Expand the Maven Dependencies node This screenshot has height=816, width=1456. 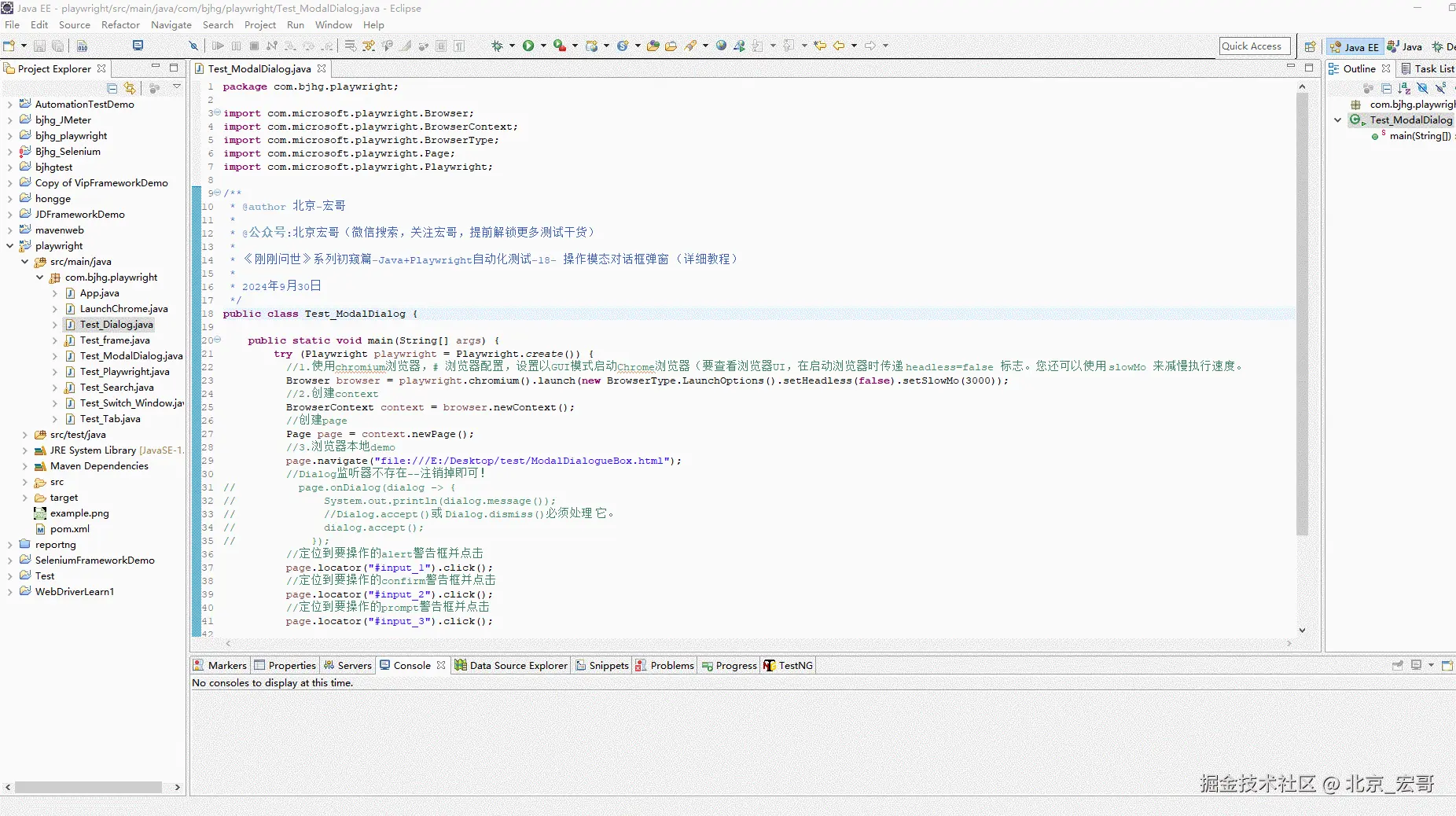click(24, 465)
